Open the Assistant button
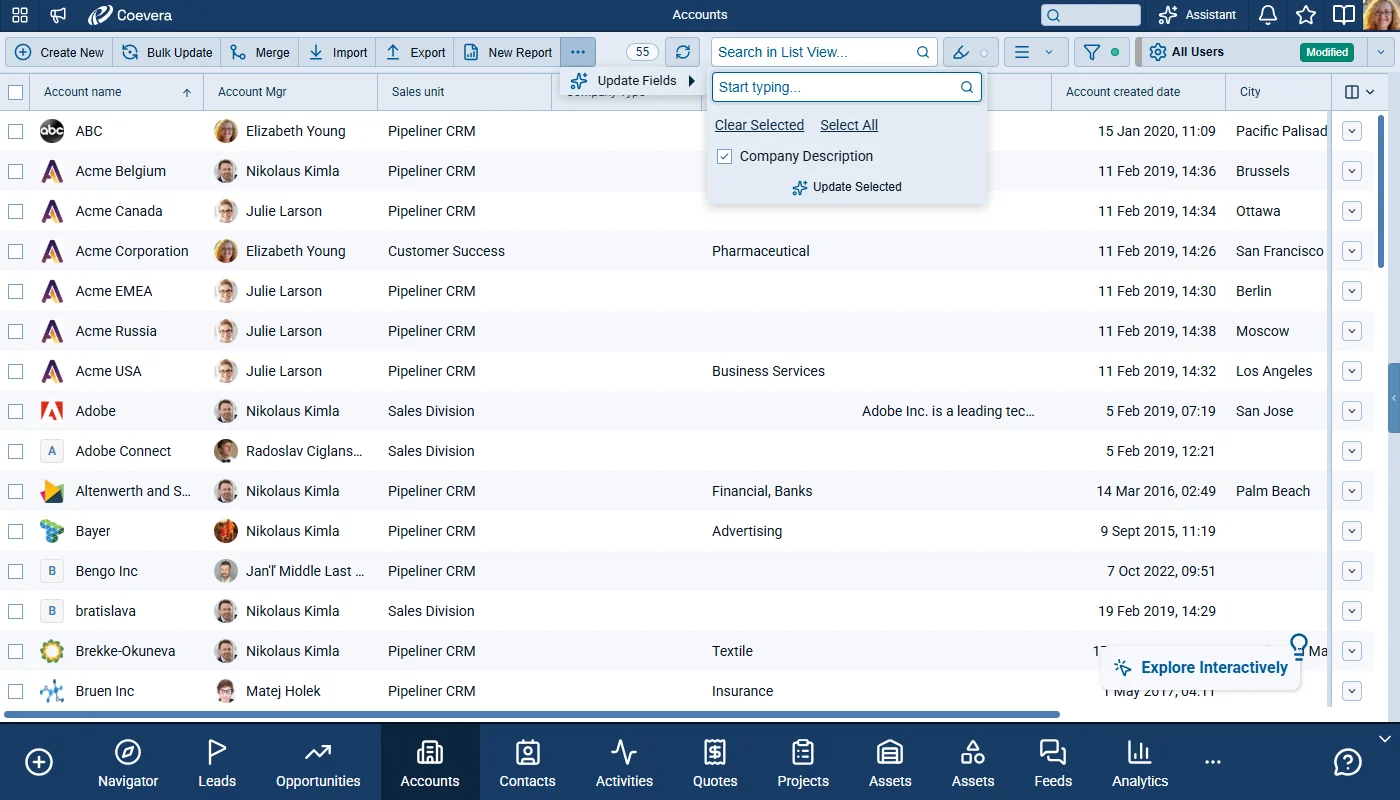Viewport: 1400px width, 800px height. pyautogui.click(x=1197, y=15)
